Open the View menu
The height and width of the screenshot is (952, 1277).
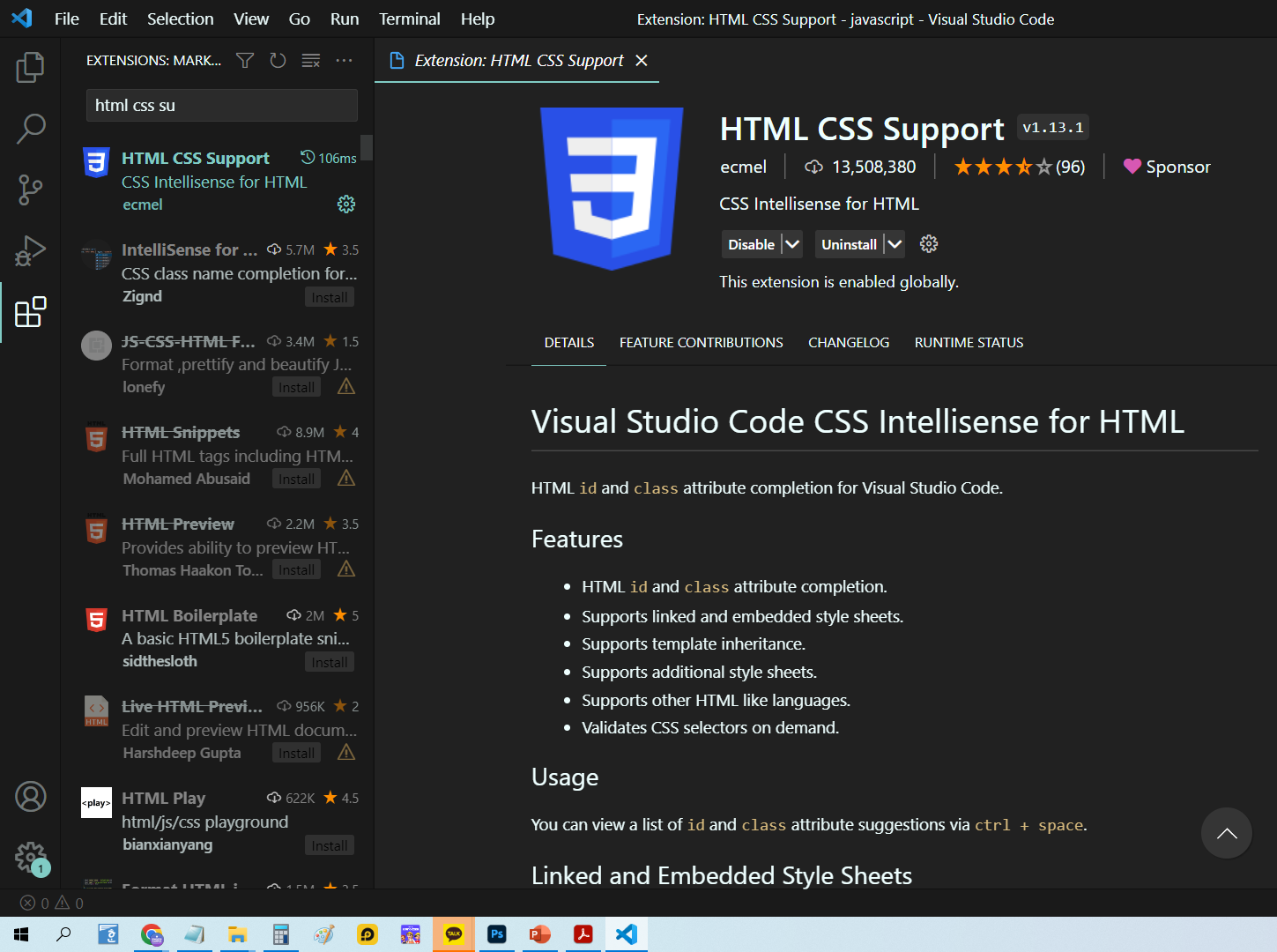click(251, 19)
